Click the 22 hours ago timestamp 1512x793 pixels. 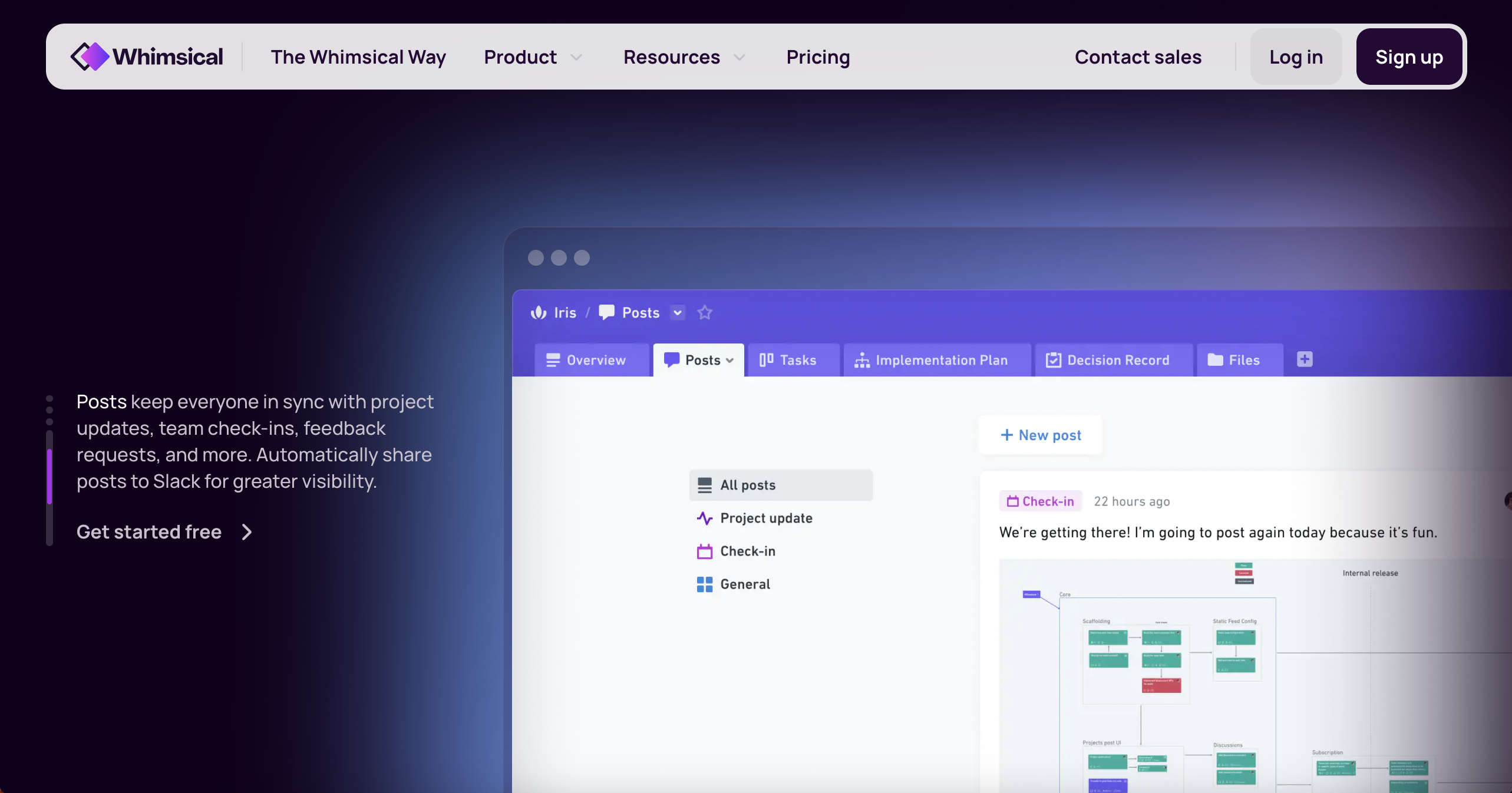[x=1132, y=501]
